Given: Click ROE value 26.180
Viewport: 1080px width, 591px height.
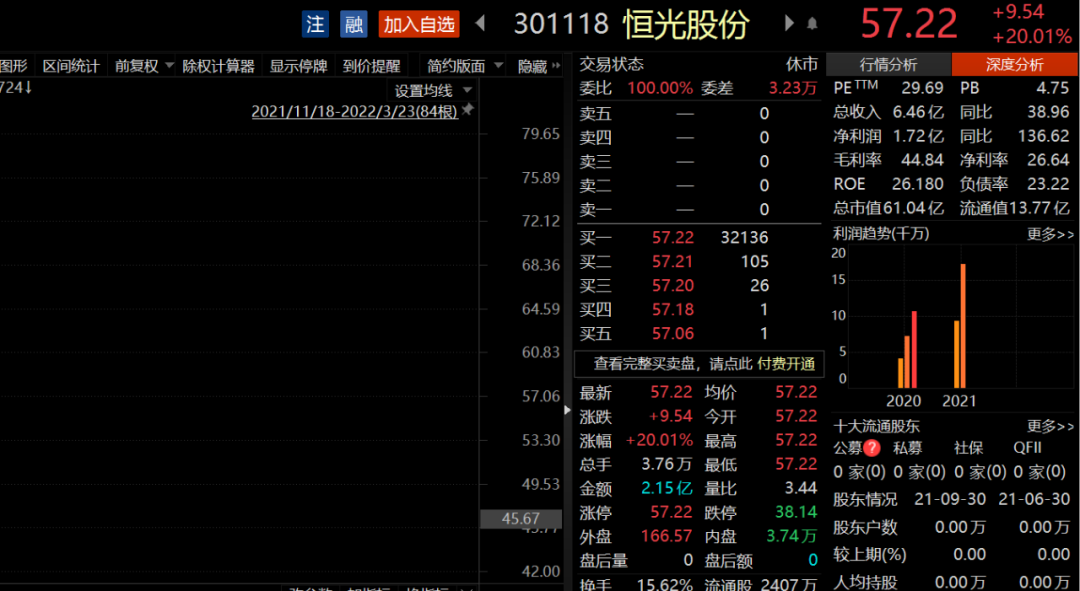Looking at the screenshot, I should (x=918, y=185).
